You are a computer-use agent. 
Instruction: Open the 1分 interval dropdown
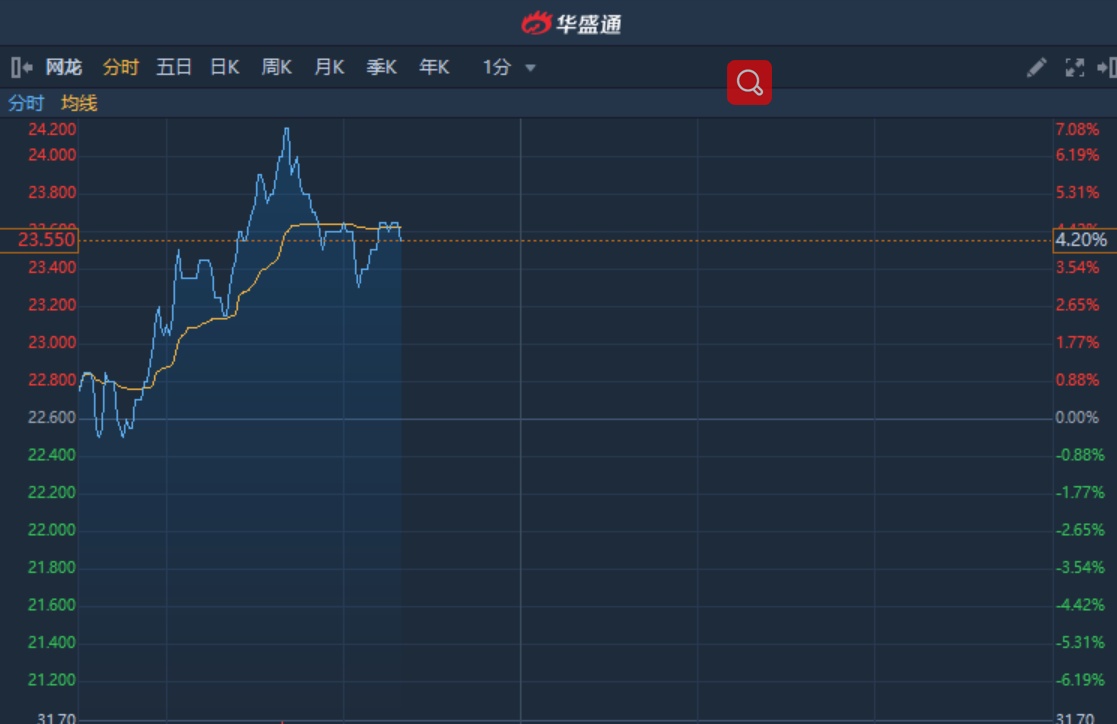[497, 68]
